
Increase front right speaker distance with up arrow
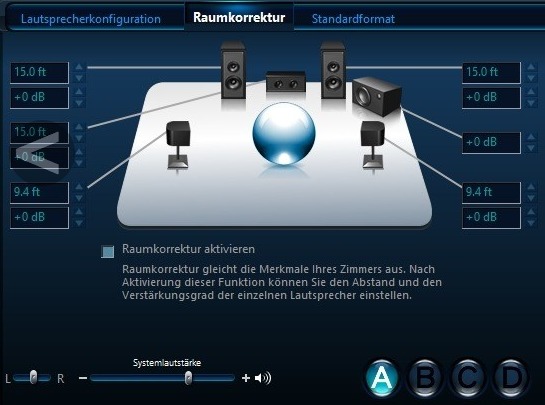(531, 67)
